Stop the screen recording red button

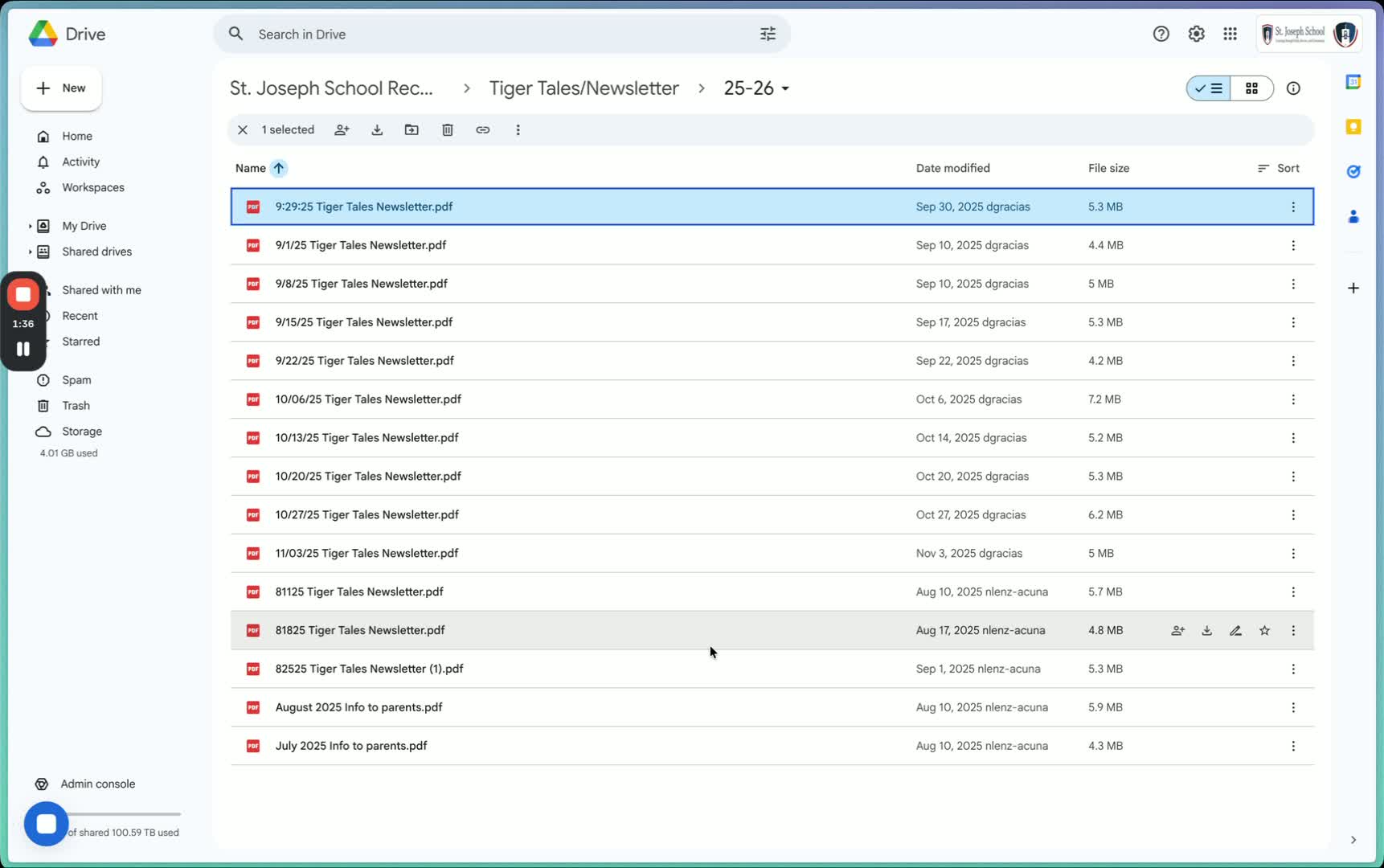click(x=23, y=295)
